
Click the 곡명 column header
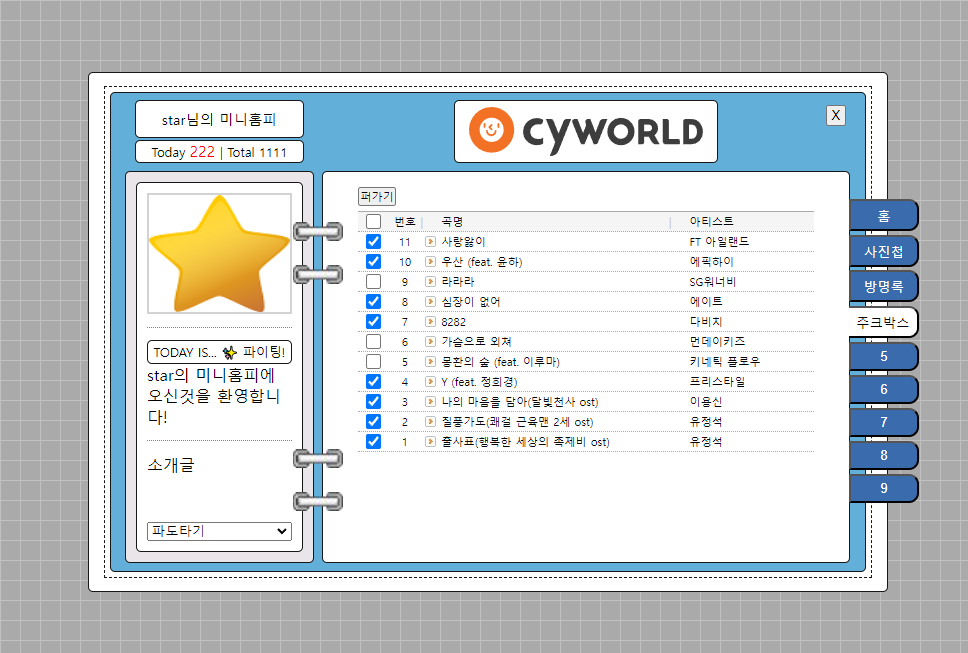(452, 222)
